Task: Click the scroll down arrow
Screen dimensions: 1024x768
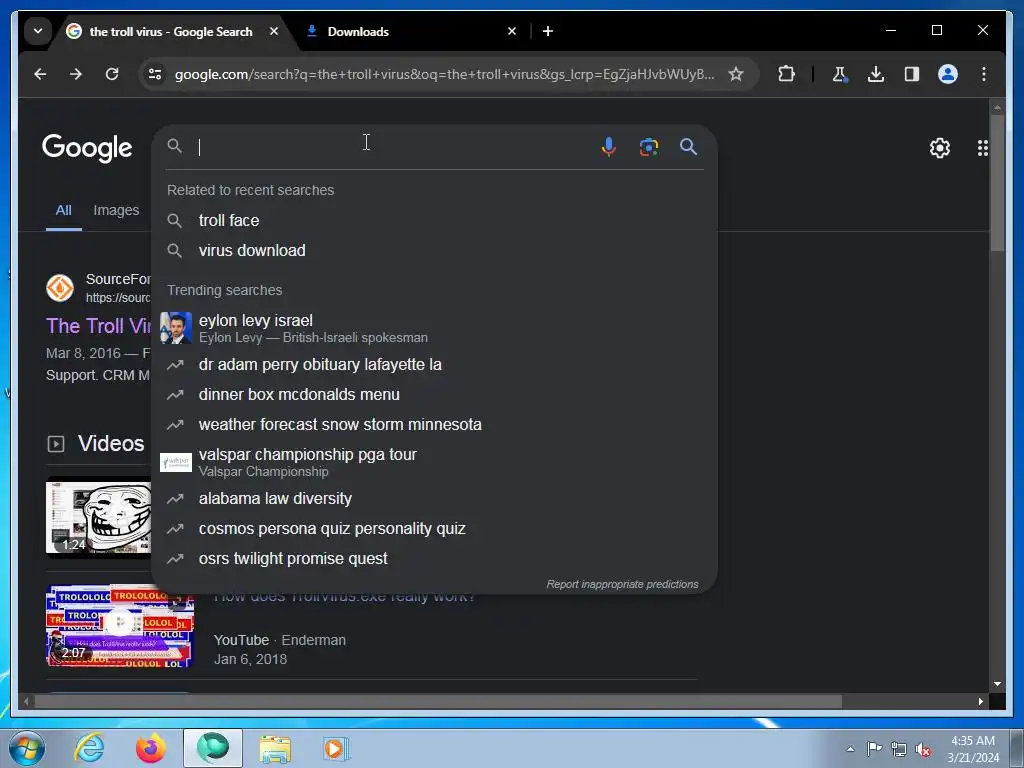Action: click(997, 684)
